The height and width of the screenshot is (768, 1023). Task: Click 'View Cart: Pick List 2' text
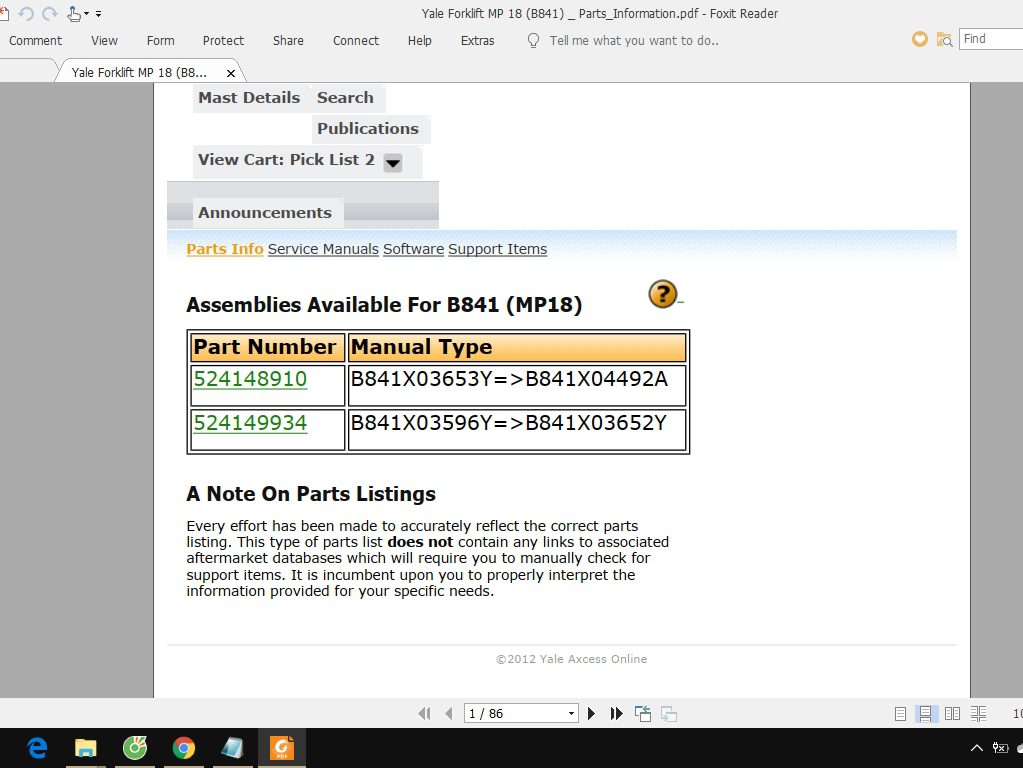pyautogui.click(x=286, y=160)
